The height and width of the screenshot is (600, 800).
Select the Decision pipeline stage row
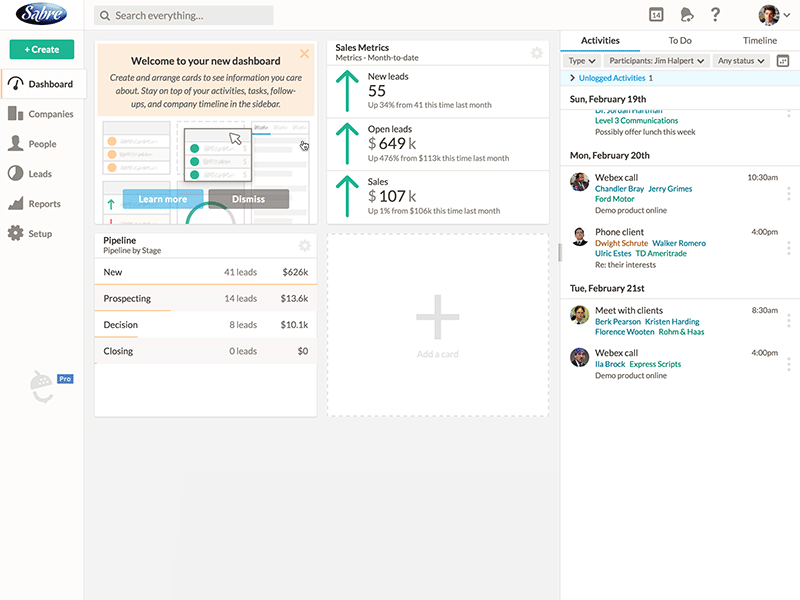(206, 324)
